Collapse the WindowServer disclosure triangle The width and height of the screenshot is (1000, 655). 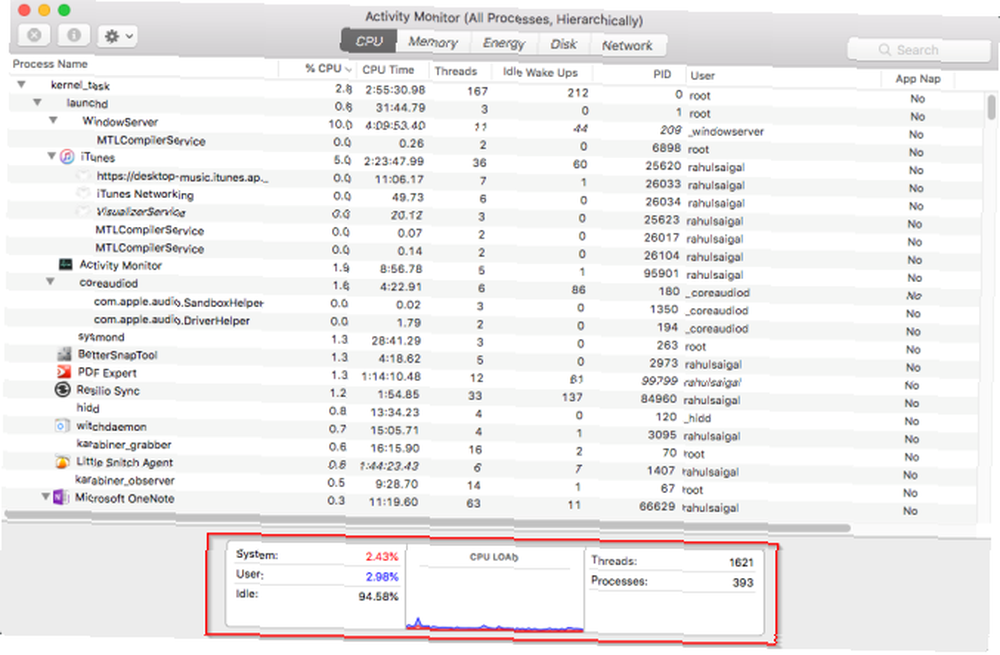(54, 120)
